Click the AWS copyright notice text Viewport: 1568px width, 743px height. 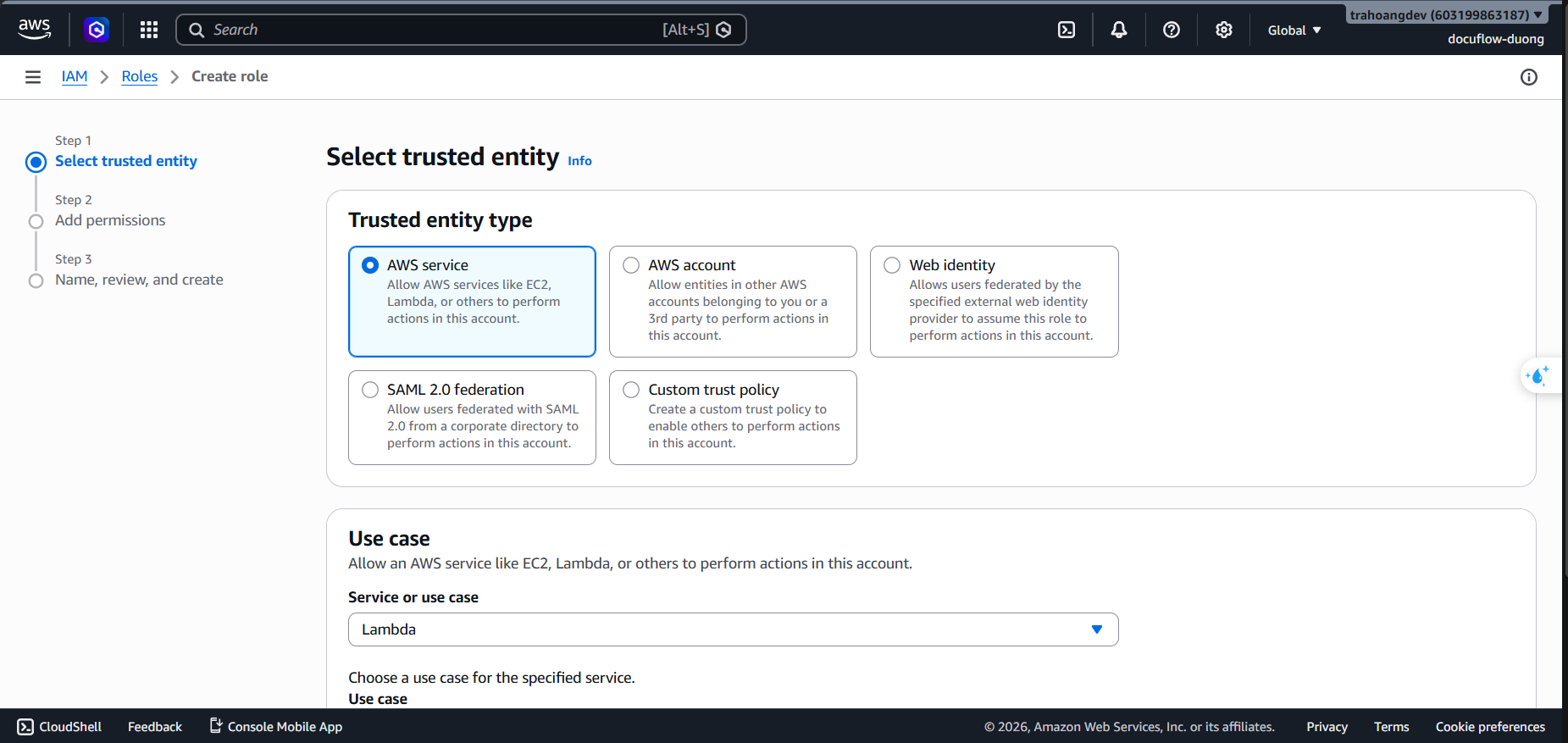point(1129,727)
